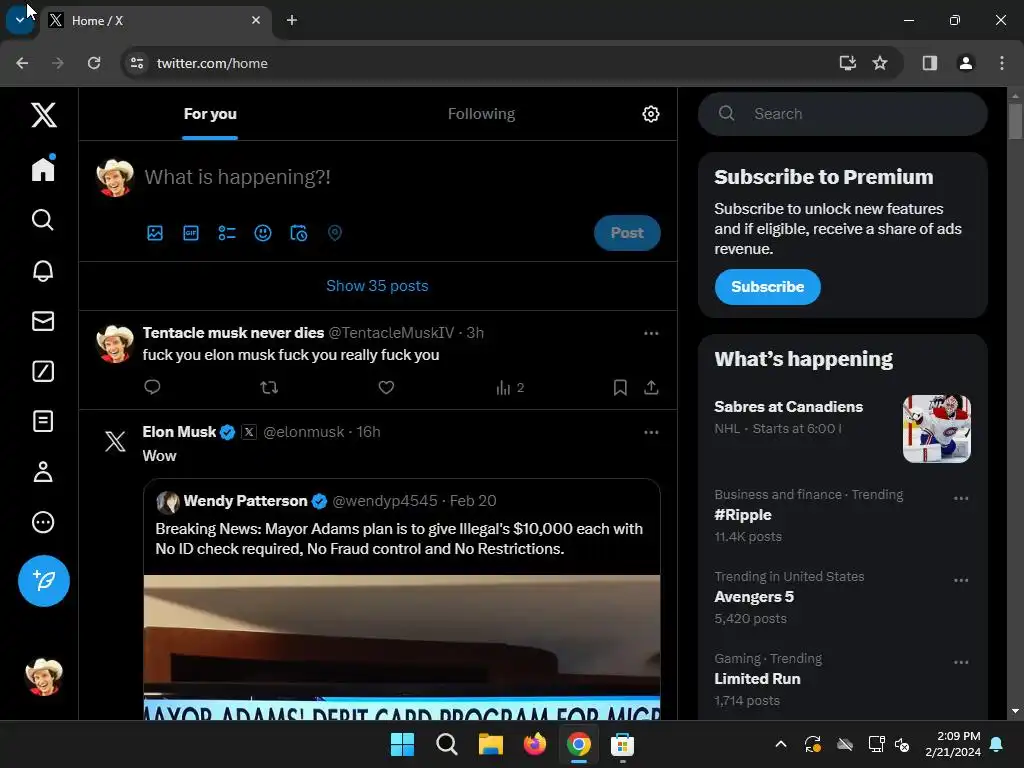Viewport: 1024px width, 768px height.
Task: Open emoji picker in composer
Action: point(263,233)
